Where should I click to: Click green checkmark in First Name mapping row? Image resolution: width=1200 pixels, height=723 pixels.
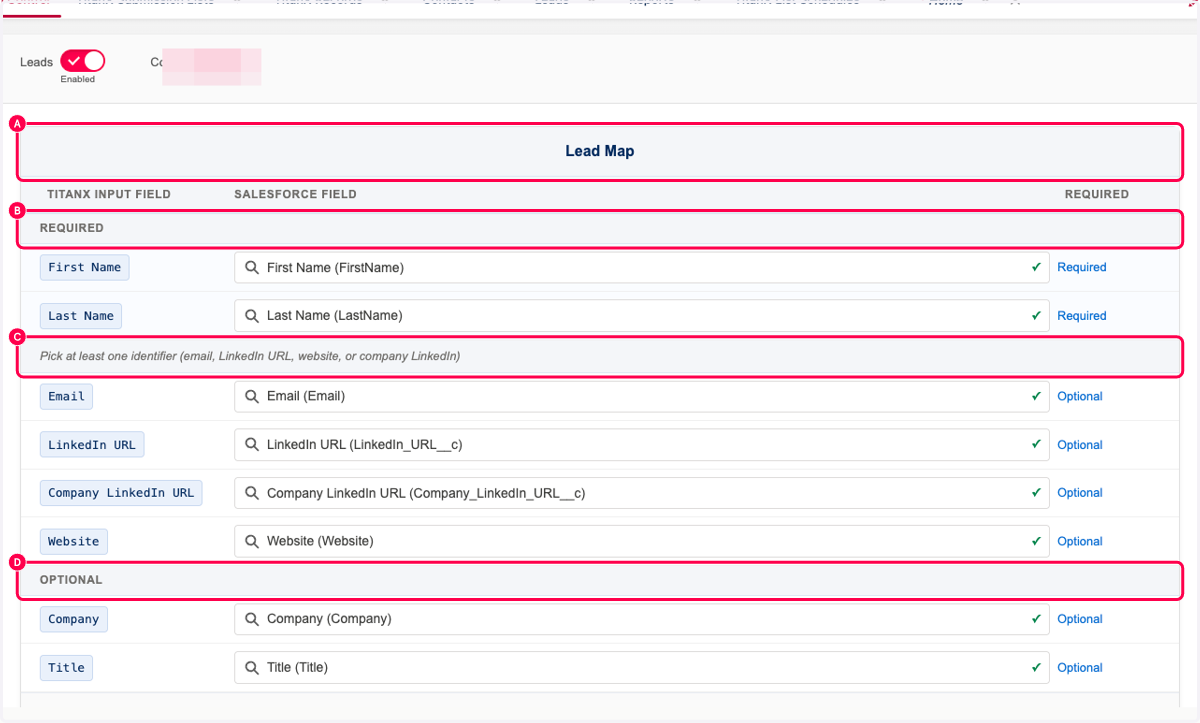[1036, 268]
